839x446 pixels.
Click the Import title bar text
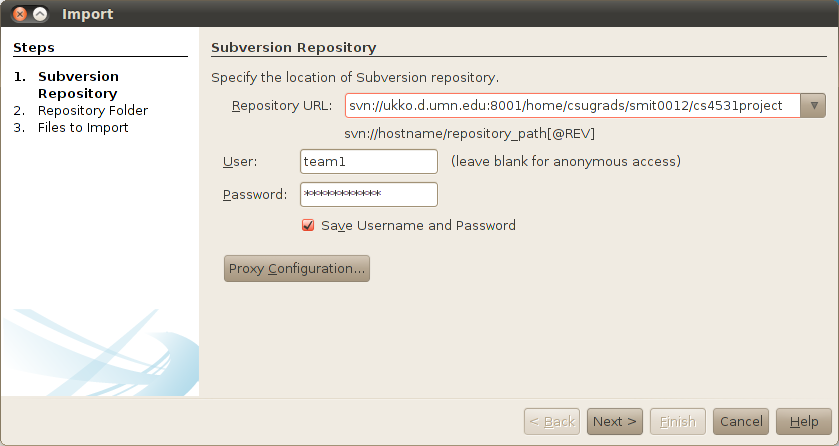(x=88, y=15)
